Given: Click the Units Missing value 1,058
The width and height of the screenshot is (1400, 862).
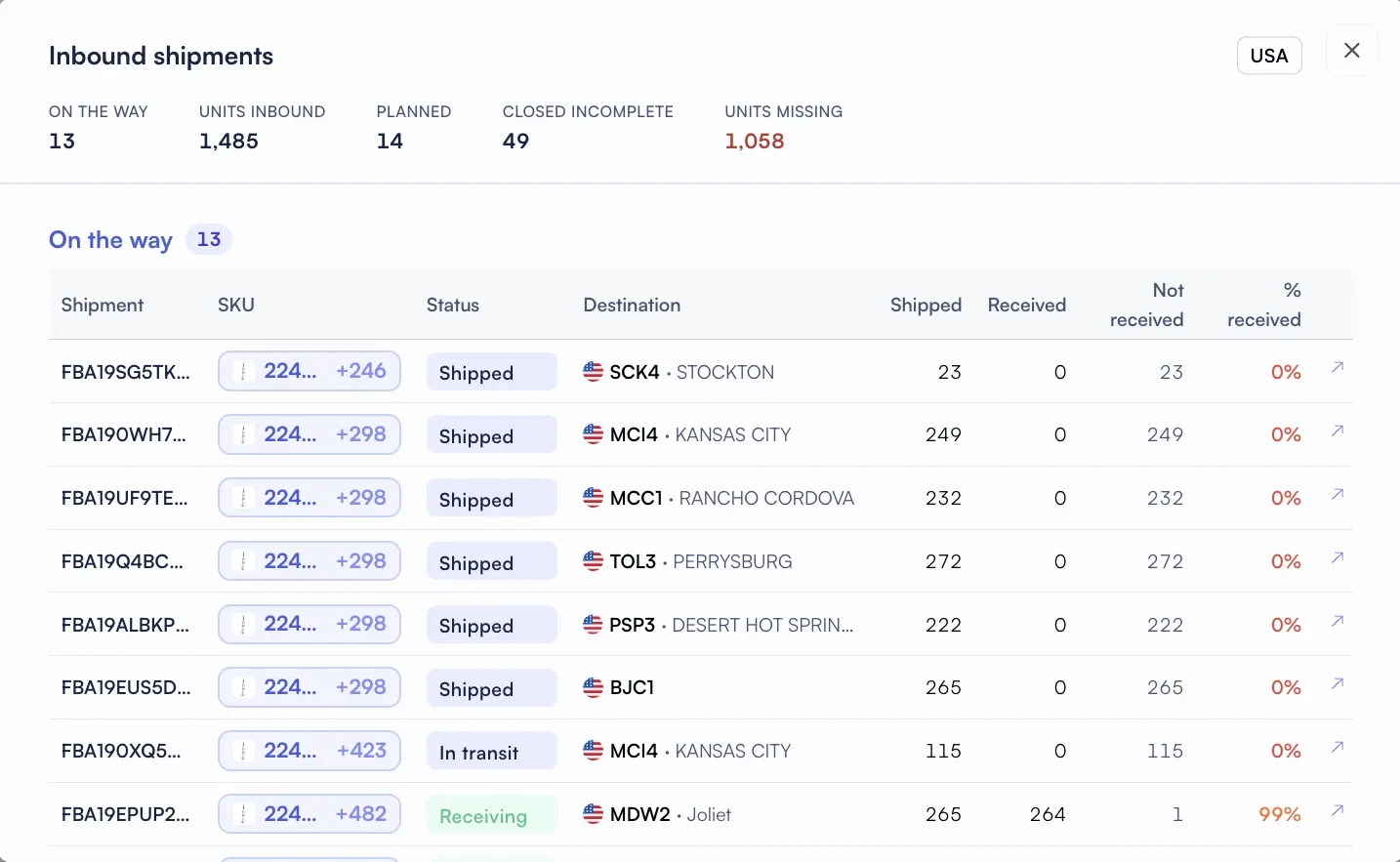Looking at the screenshot, I should pyautogui.click(x=755, y=141).
